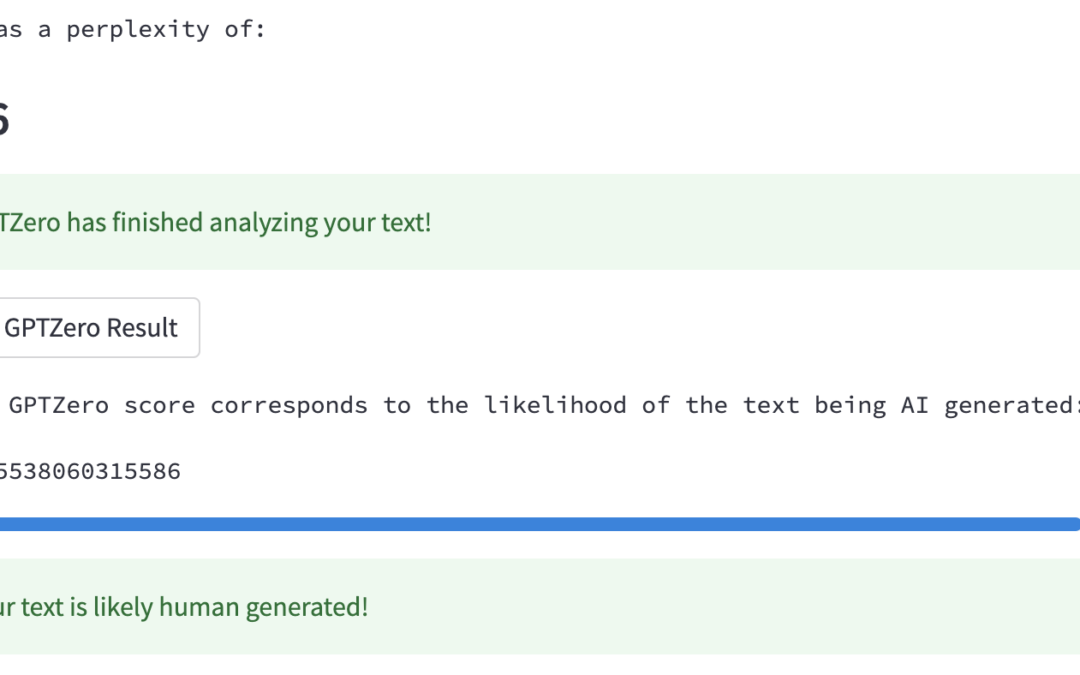Viewport: 1080px width, 675px height.
Task: Click the score number ending in 315586
Action: [x=90, y=471]
